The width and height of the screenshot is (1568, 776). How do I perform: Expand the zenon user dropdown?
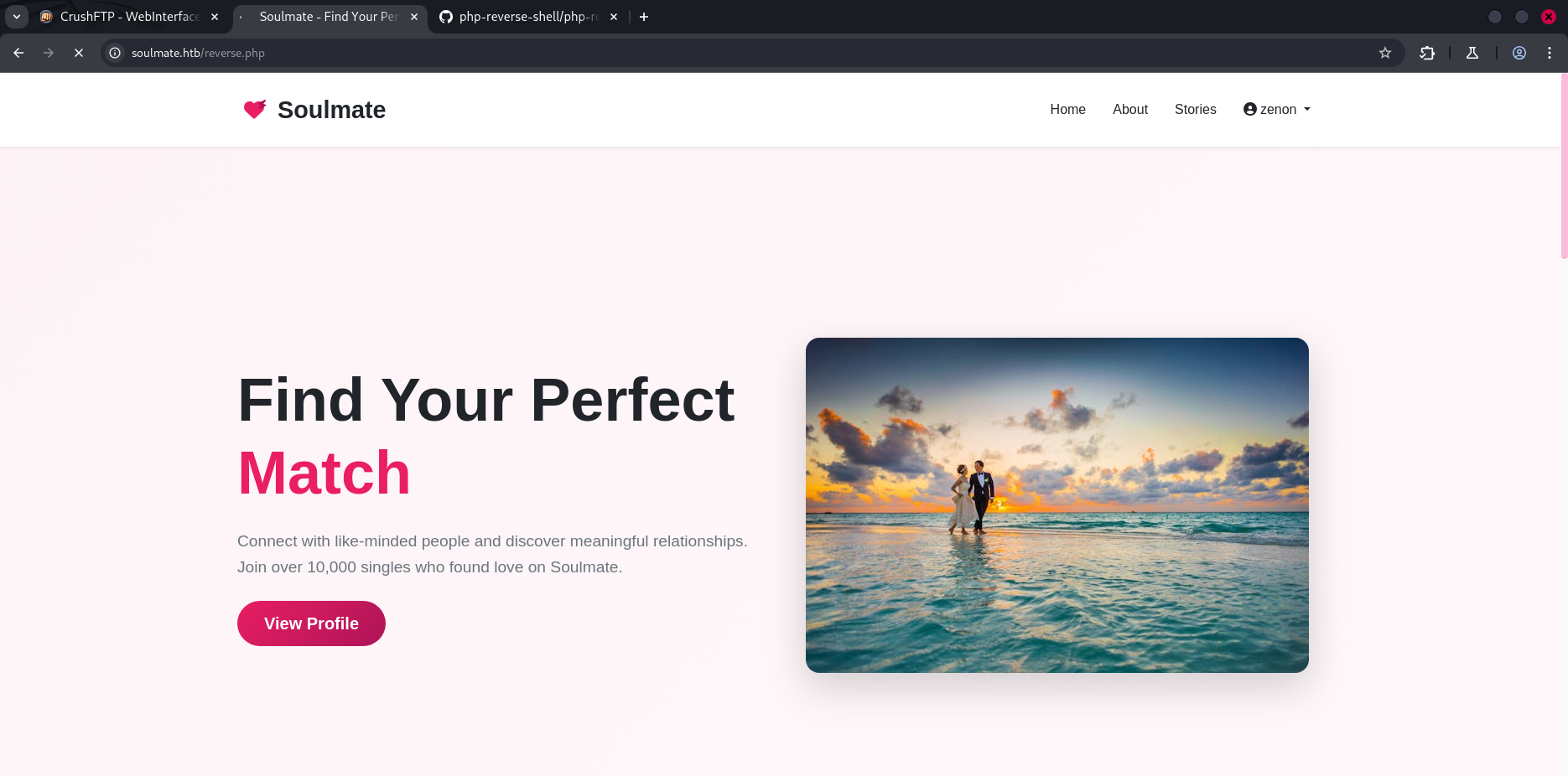pos(1277,109)
